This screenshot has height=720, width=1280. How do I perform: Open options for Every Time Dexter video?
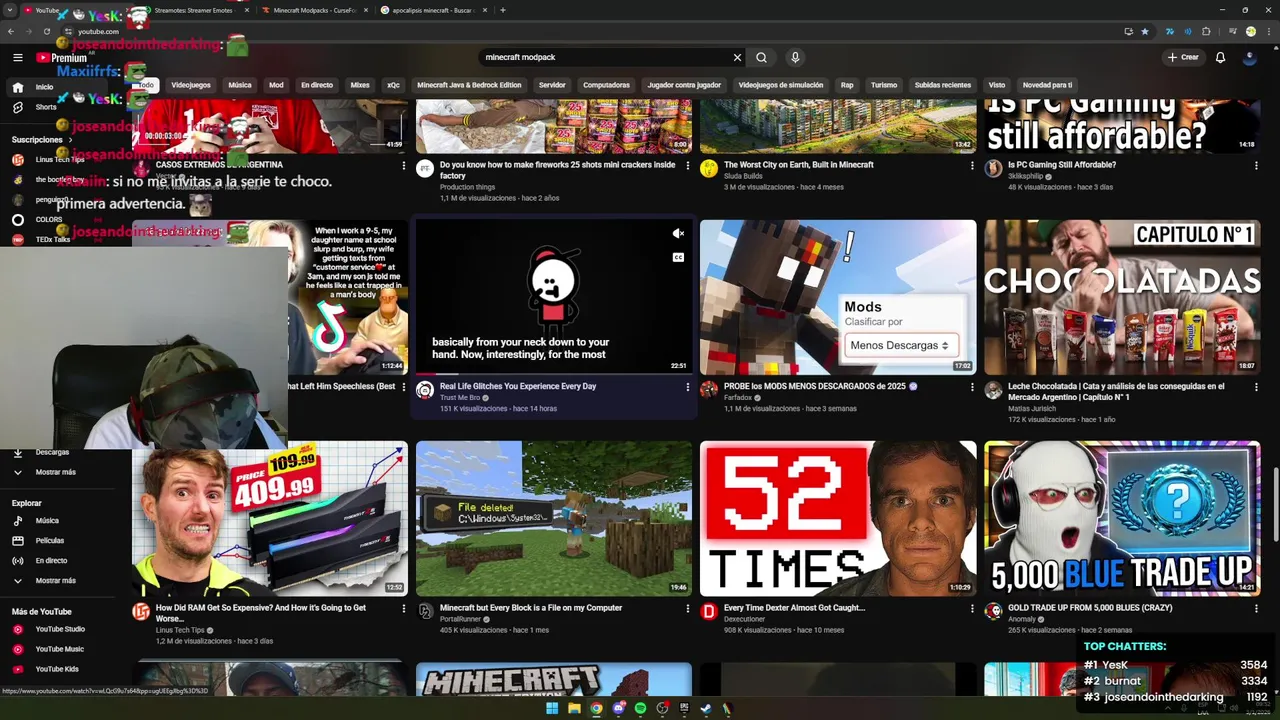click(x=972, y=608)
